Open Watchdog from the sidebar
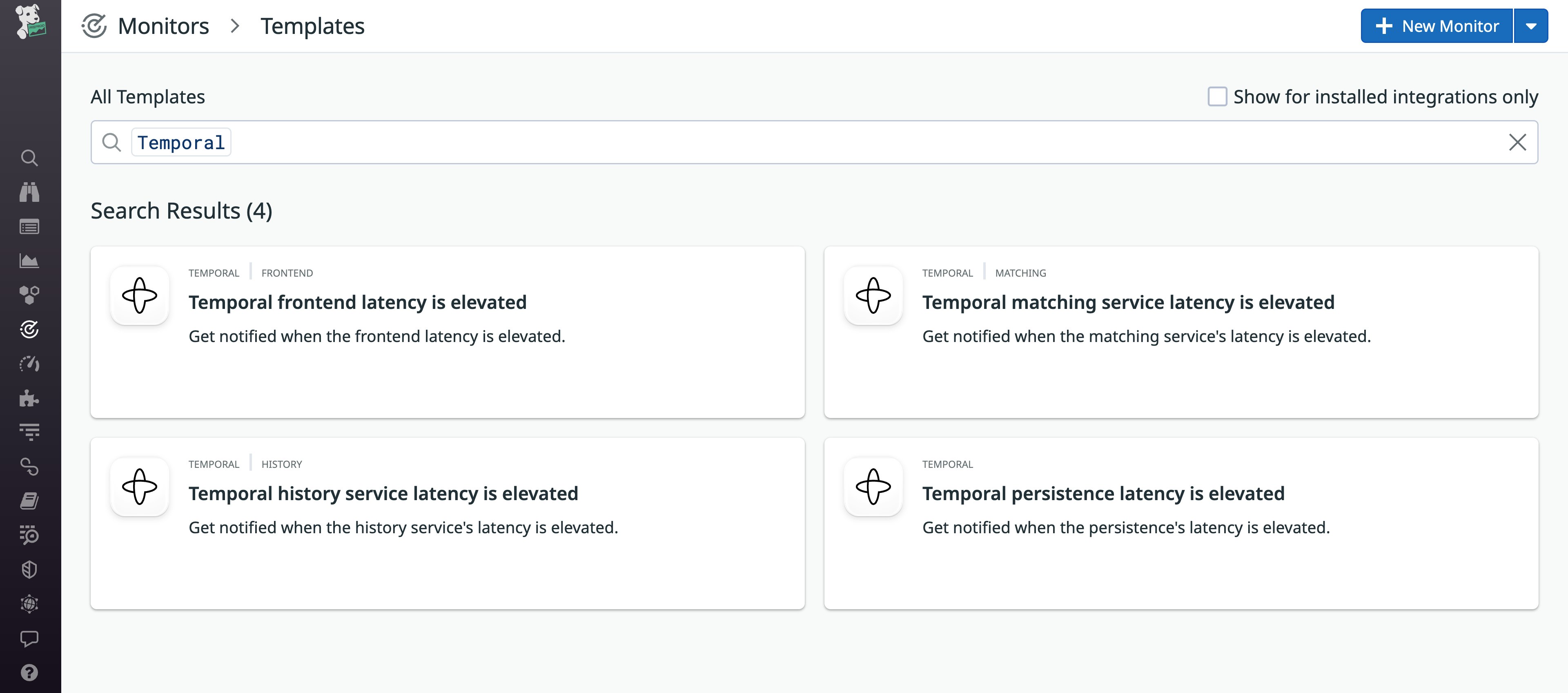This screenshot has height=693, width=1568. coord(30,192)
